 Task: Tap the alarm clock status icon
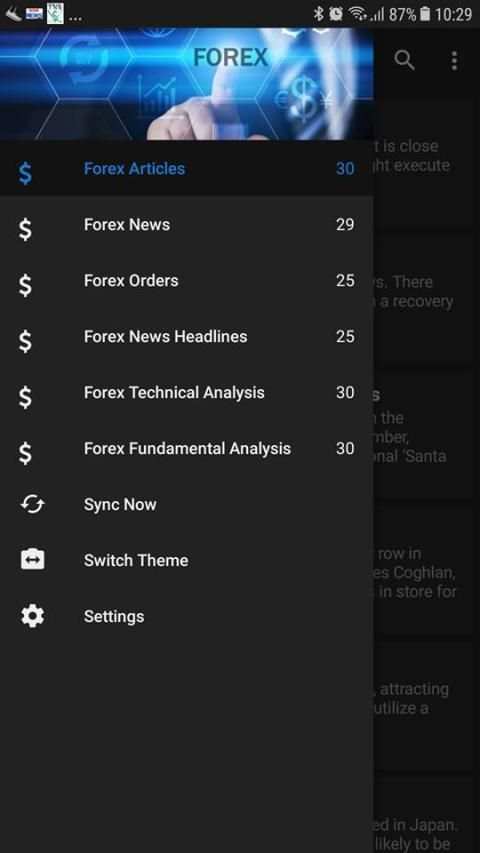click(x=336, y=14)
